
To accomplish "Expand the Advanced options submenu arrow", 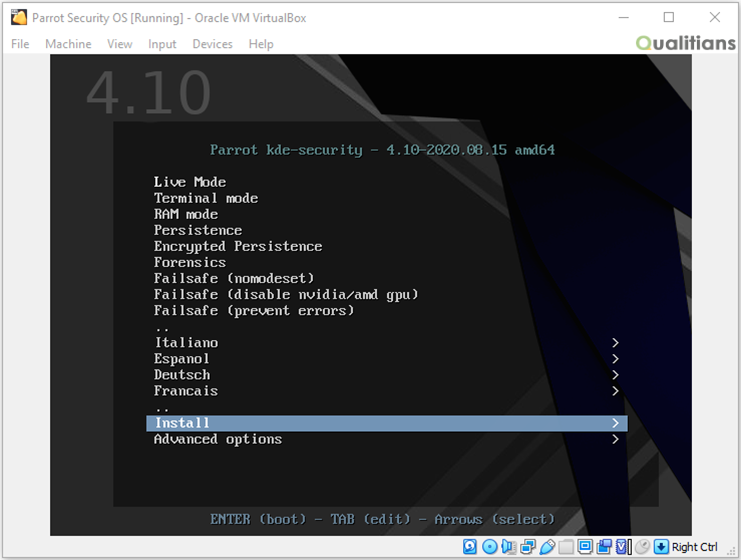I will coord(615,439).
